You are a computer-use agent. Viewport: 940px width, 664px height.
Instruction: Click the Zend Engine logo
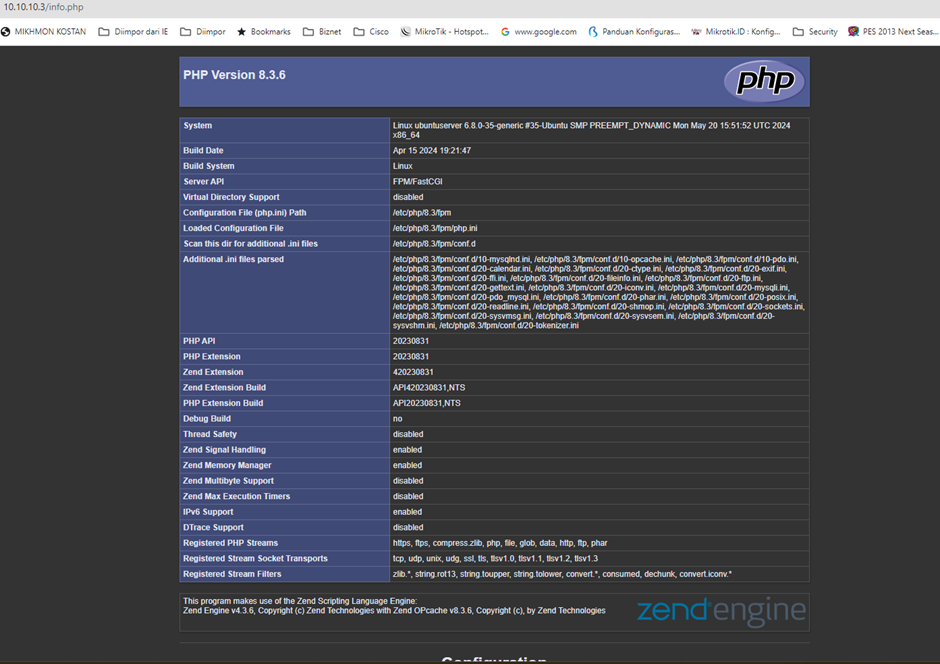[x=721, y=610]
